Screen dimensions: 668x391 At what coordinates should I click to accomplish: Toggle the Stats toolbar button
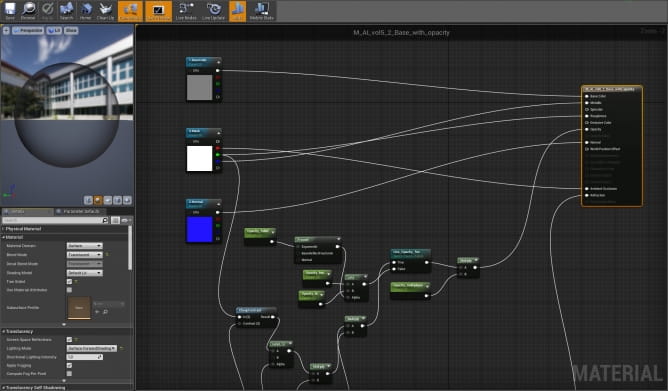point(237,11)
